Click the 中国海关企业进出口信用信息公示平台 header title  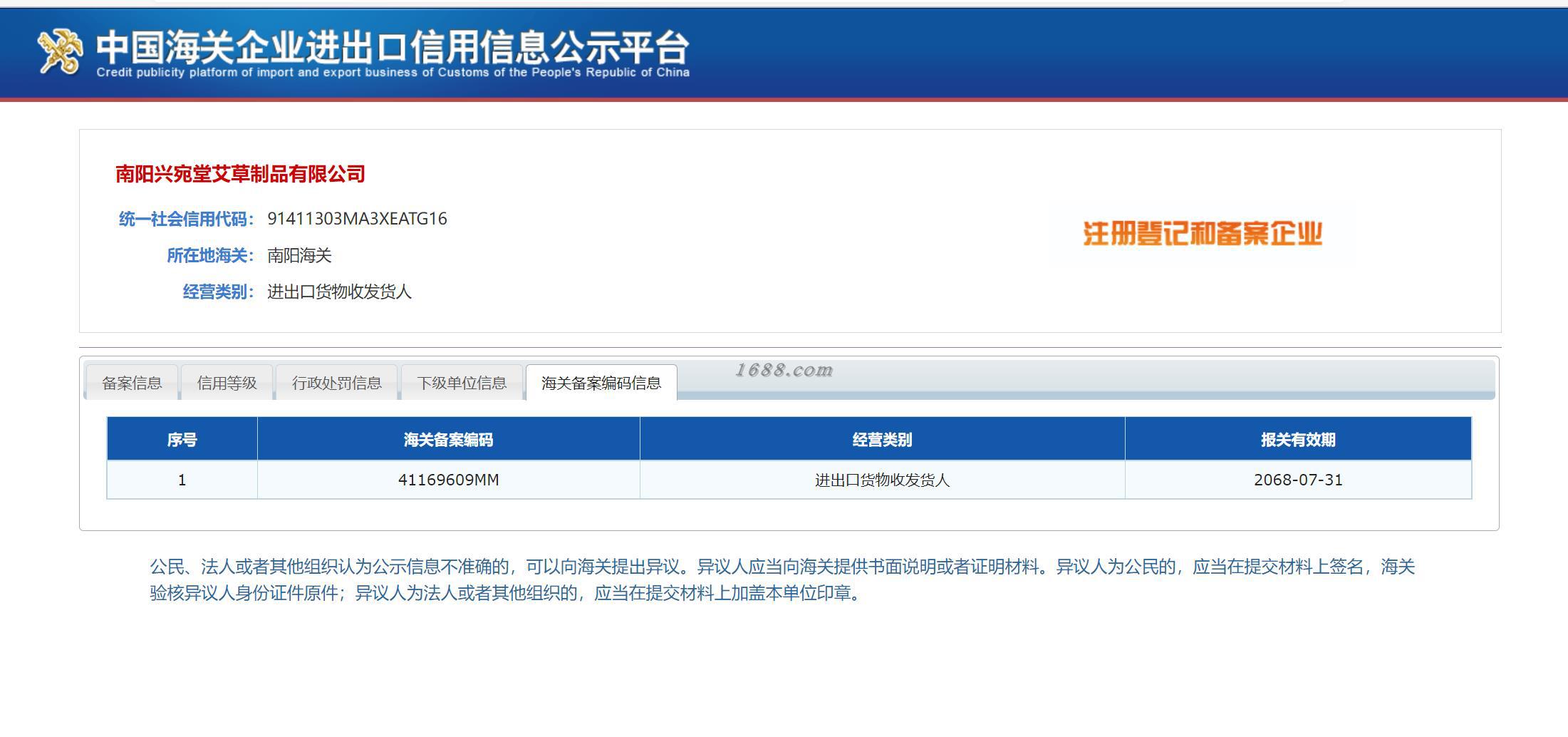pyautogui.click(x=393, y=47)
